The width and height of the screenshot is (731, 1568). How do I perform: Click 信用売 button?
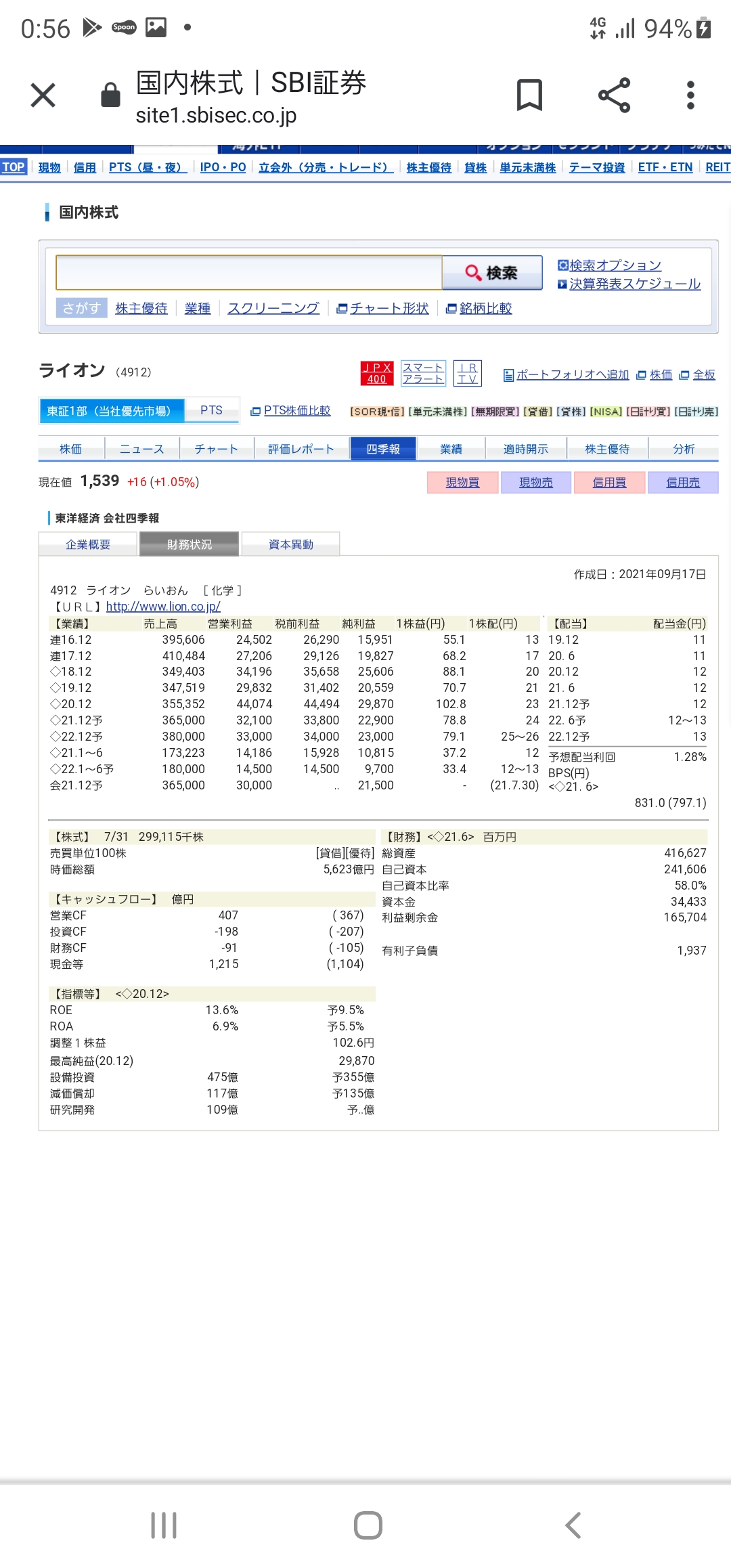[x=683, y=482]
